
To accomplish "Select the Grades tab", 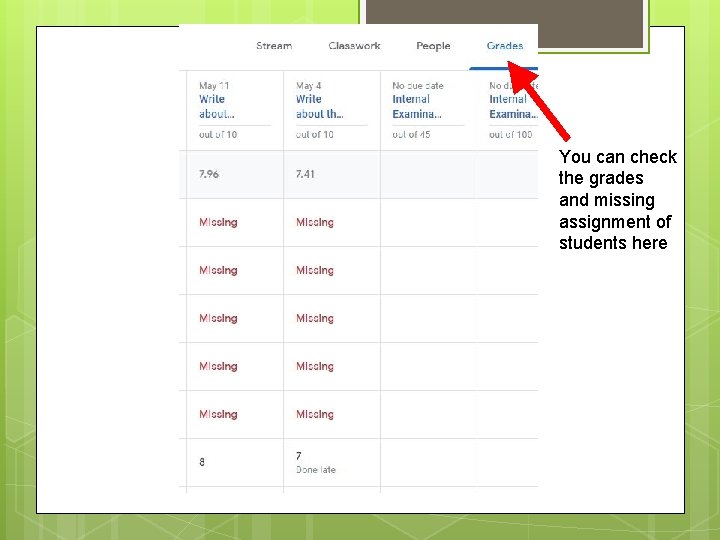I will 505,46.
